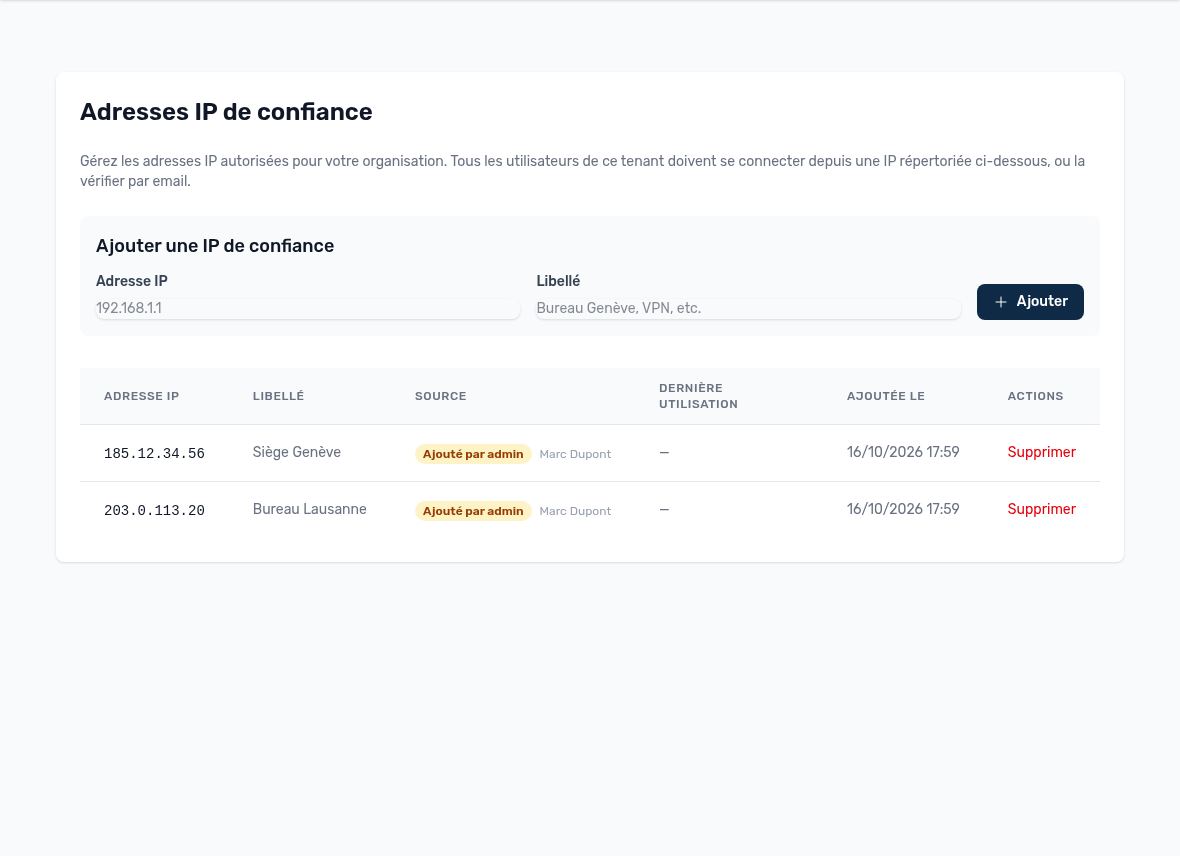Focus the Libellé input field
1180x856 pixels.
[748, 308]
